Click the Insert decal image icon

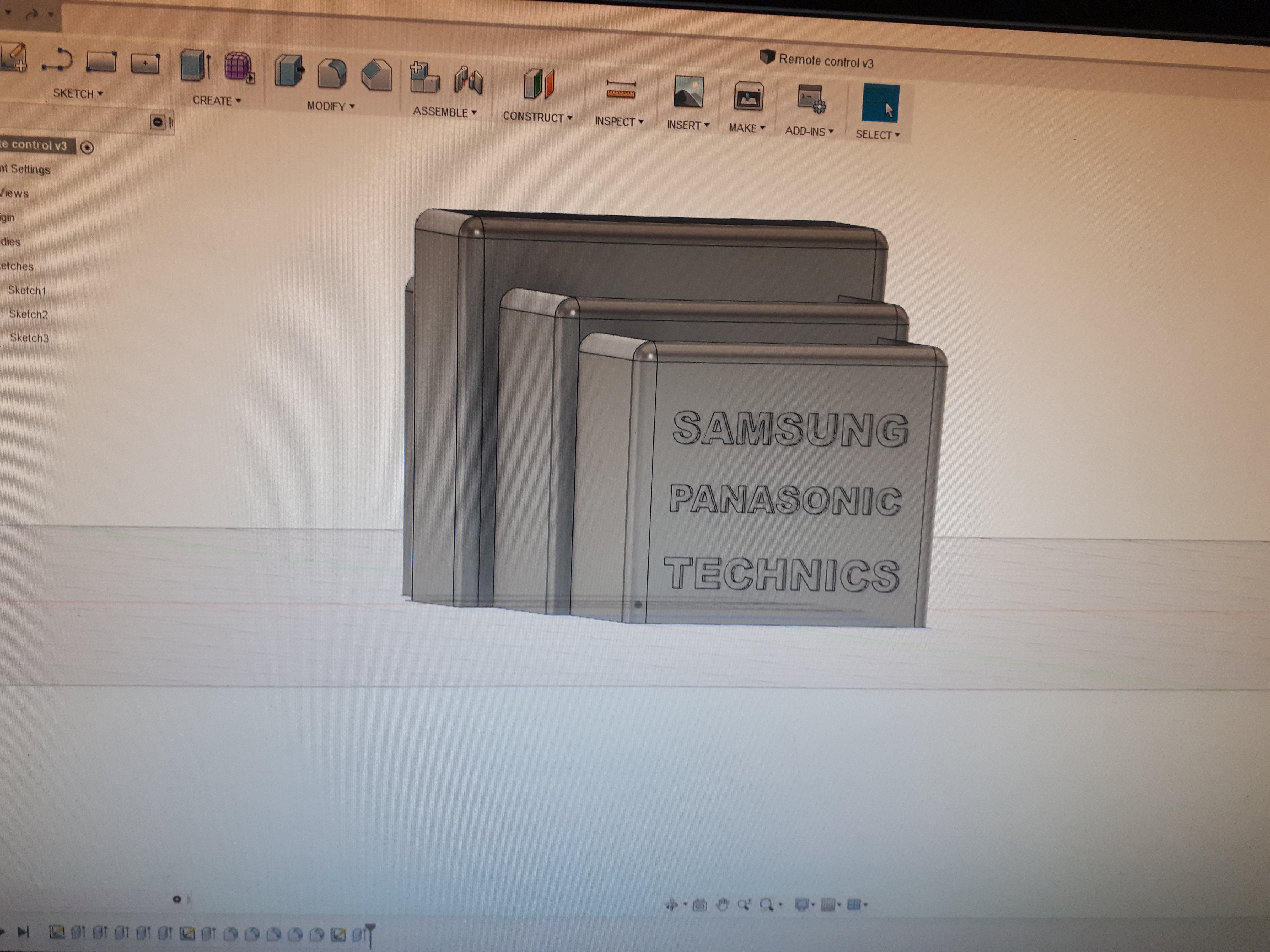click(688, 92)
